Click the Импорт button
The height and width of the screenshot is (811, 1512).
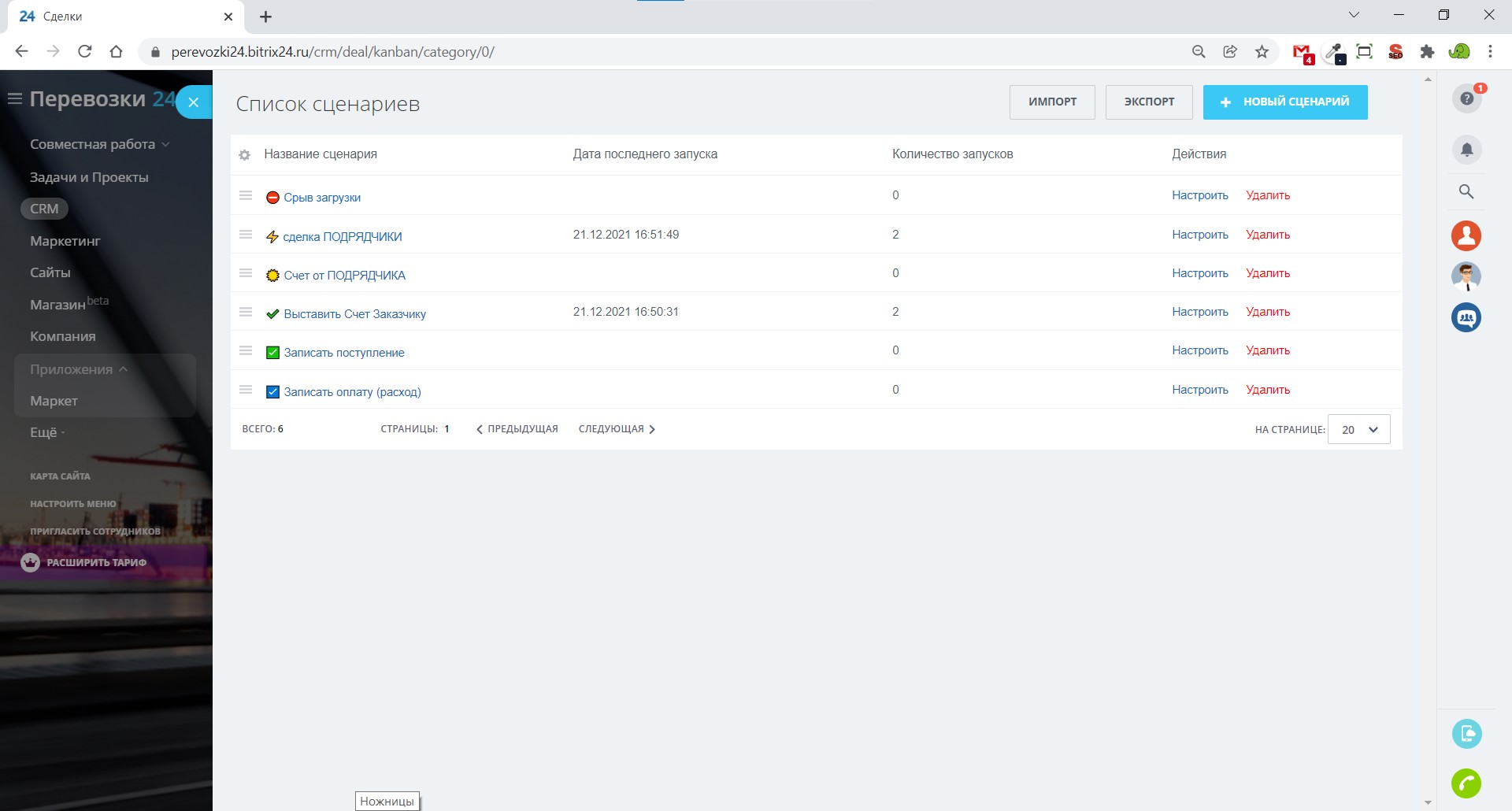(1052, 102)
